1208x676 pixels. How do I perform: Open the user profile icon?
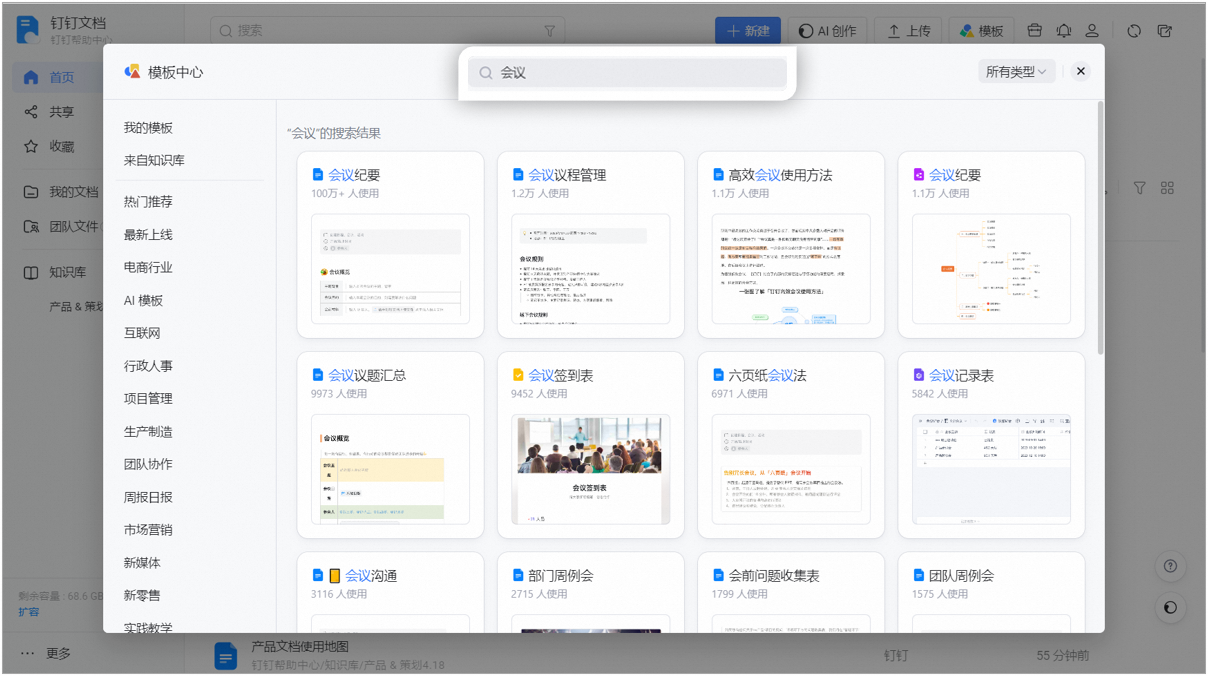(1093, 31)
